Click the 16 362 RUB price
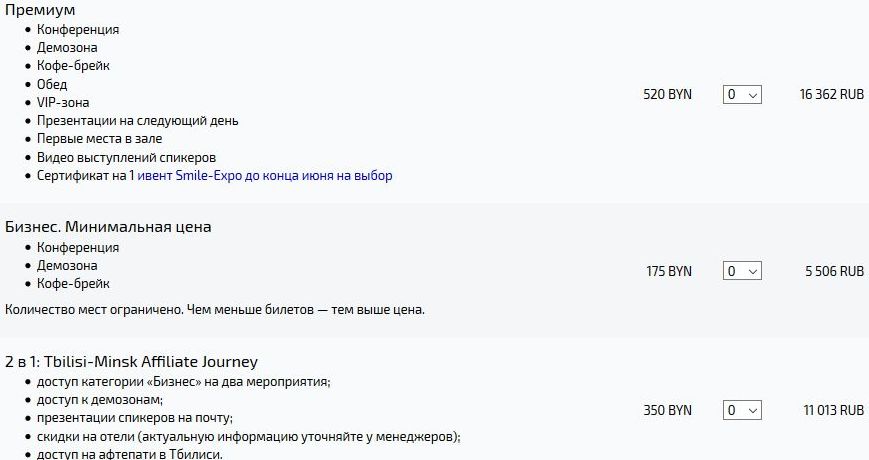 click(831, 94)
